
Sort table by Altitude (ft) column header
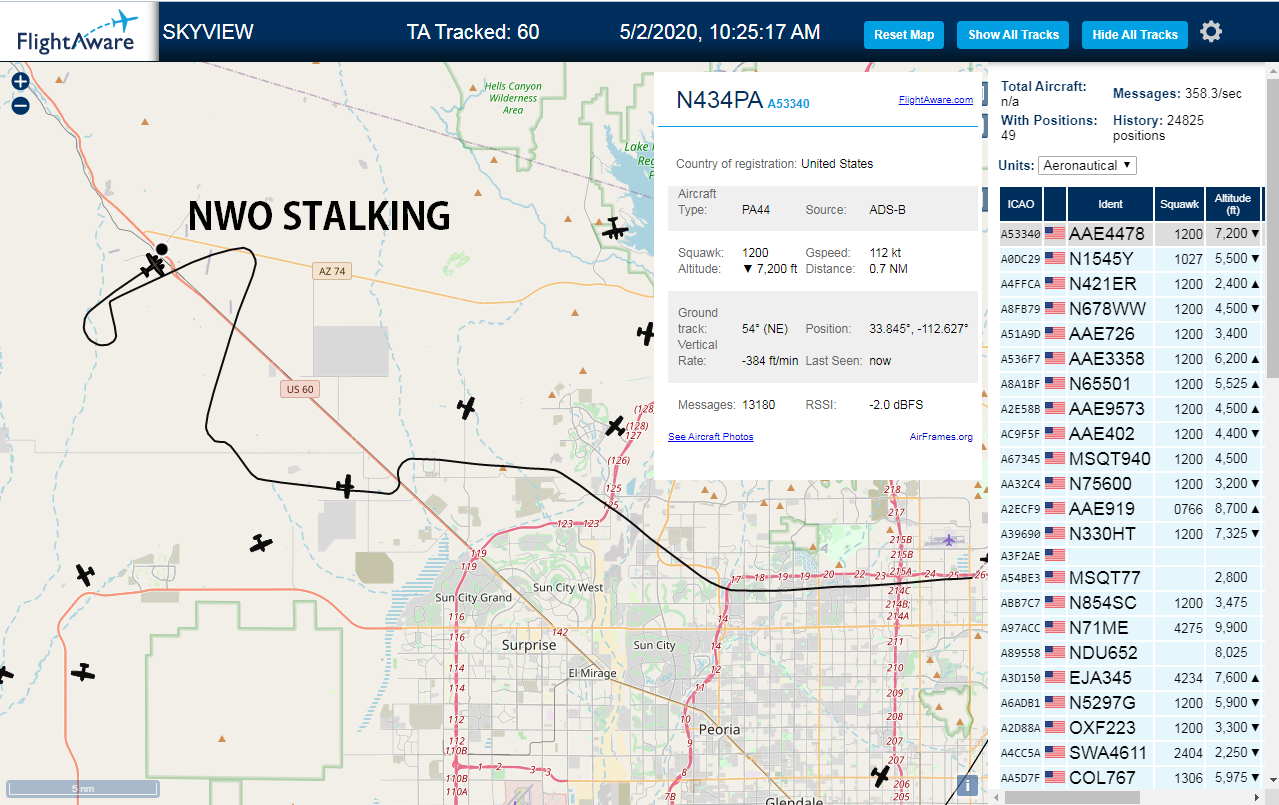coord(1233,204)
